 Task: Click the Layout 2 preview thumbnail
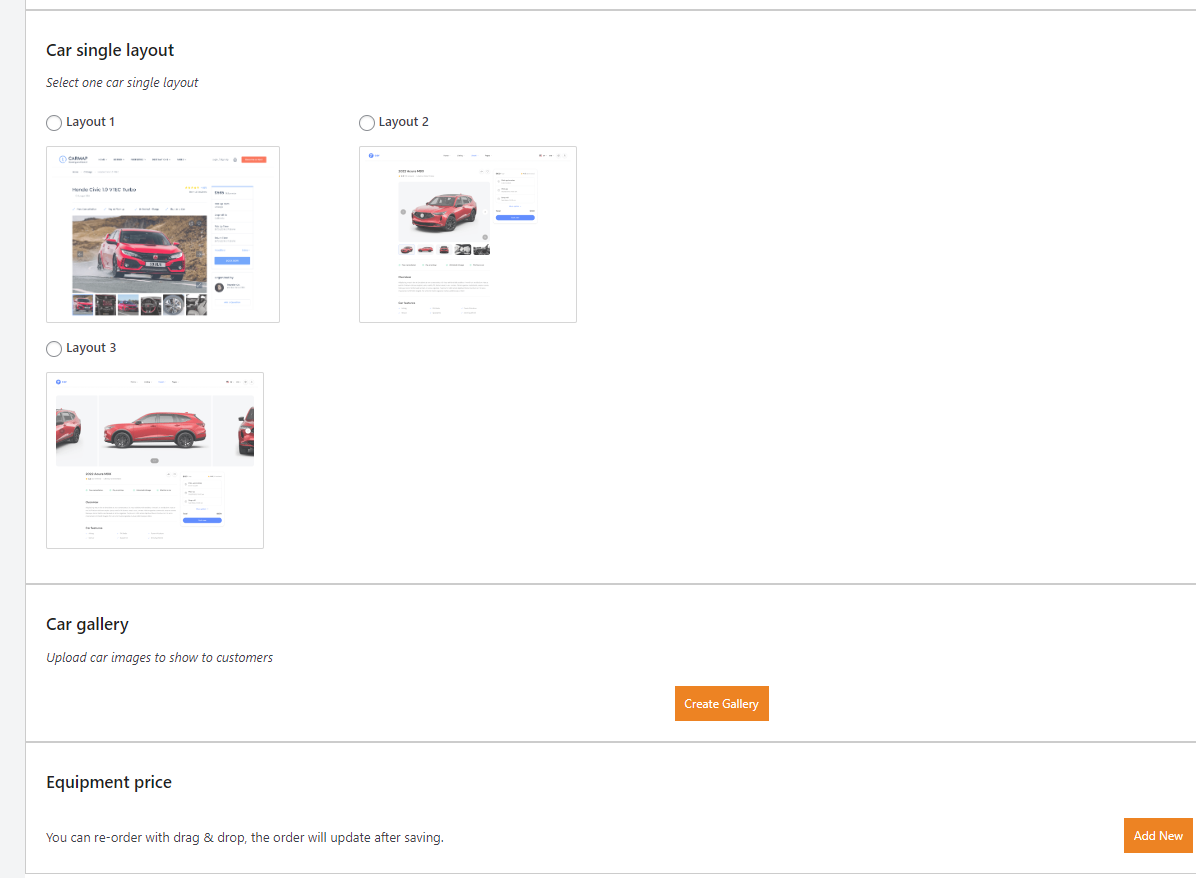(x=468, y=234)
